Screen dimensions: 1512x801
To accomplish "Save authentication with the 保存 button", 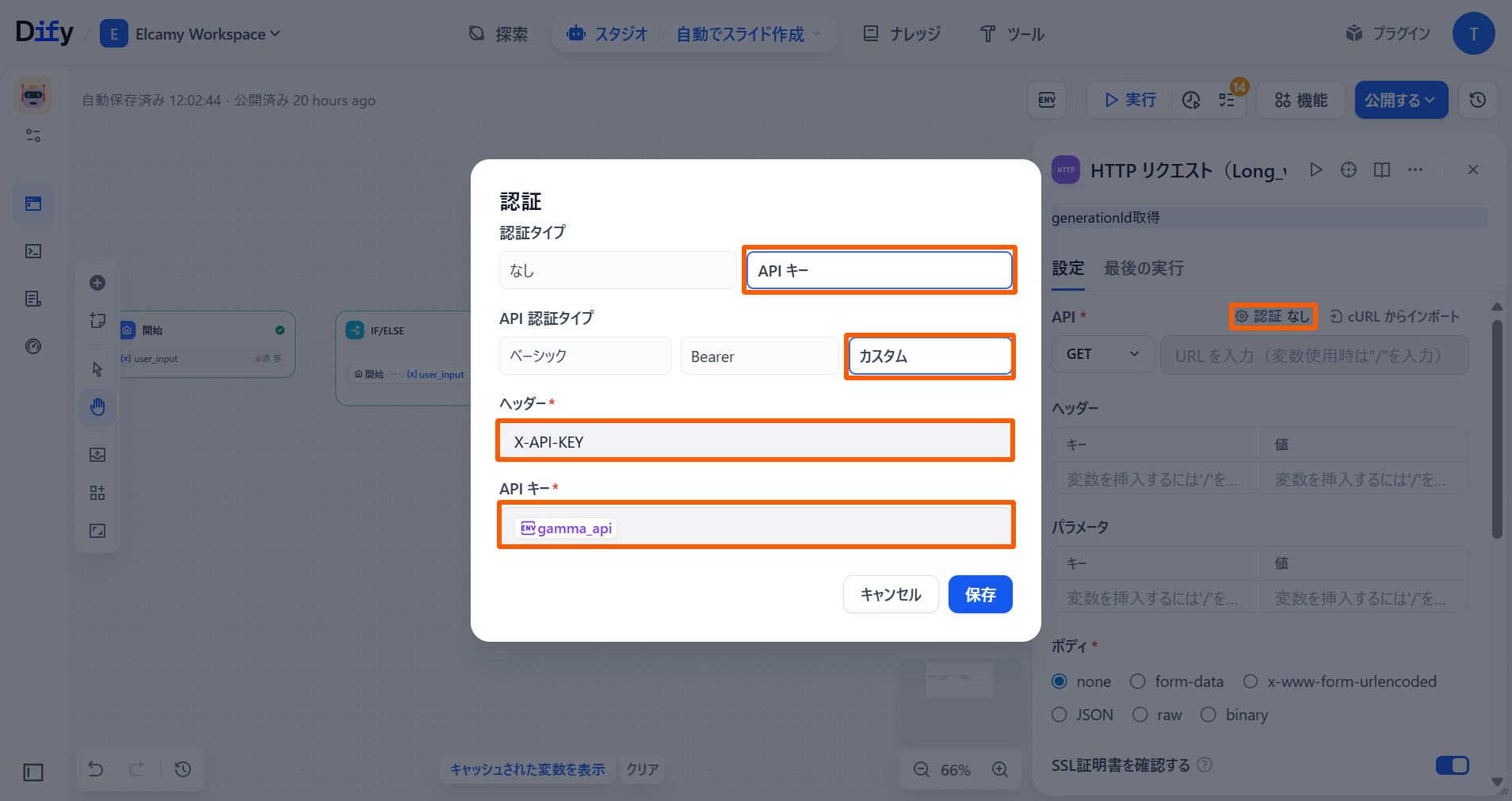I will pyautogui.click(x=980, y=594).
